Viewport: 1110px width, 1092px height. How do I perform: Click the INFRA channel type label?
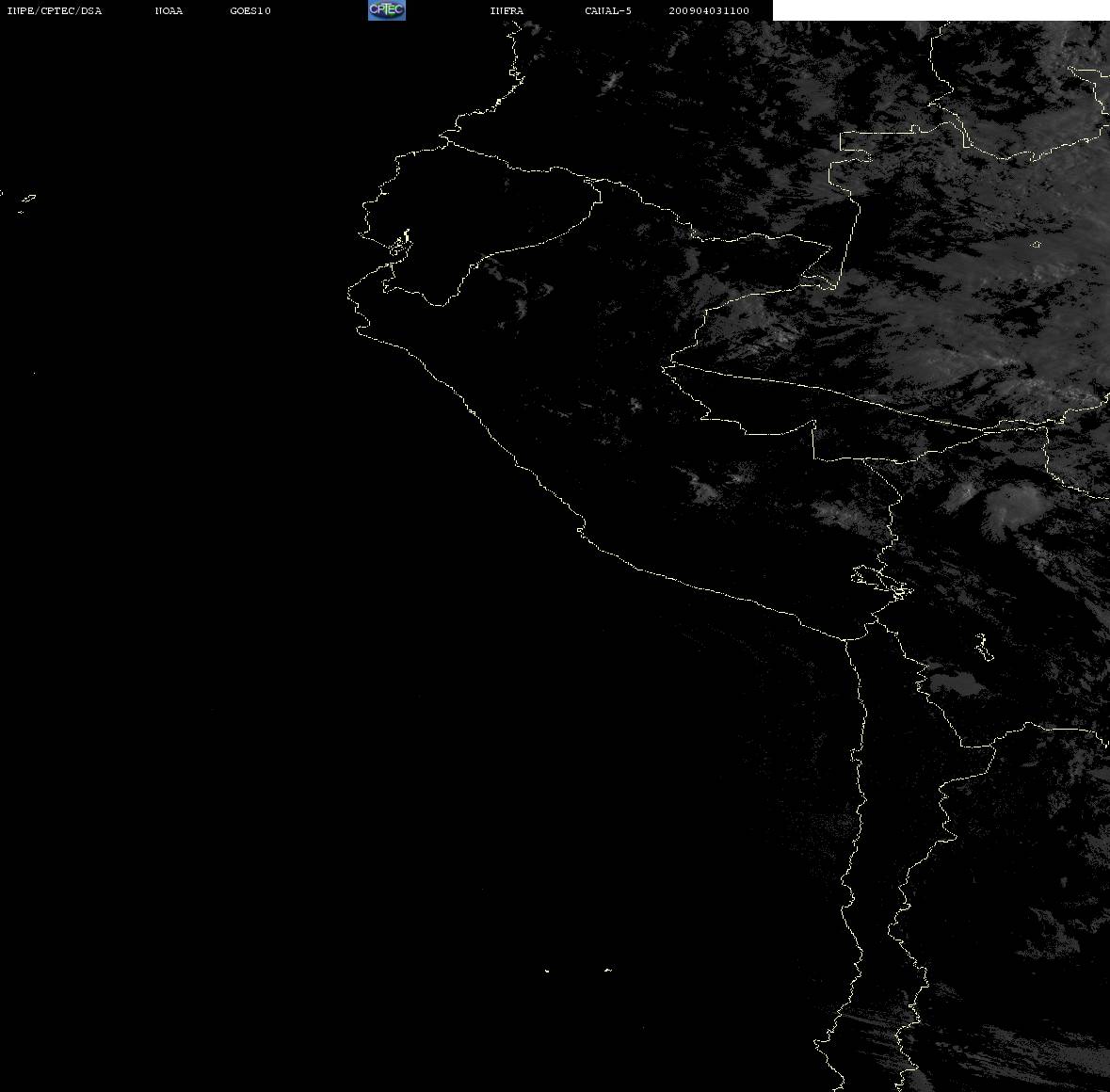[507, 10]
